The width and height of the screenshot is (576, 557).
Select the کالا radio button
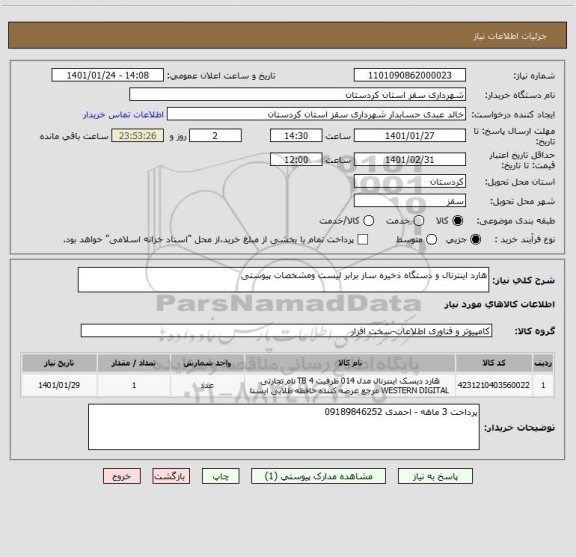[x=458, y=221]
